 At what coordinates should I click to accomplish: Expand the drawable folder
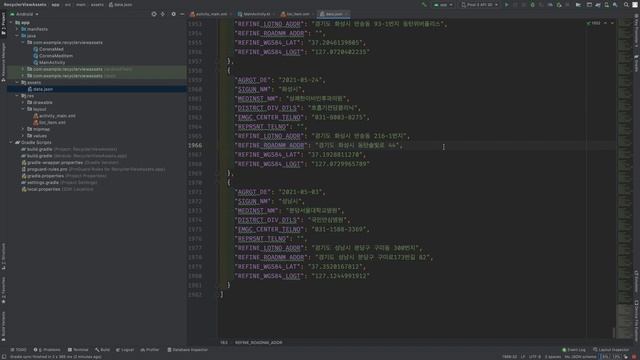point(23,102)
